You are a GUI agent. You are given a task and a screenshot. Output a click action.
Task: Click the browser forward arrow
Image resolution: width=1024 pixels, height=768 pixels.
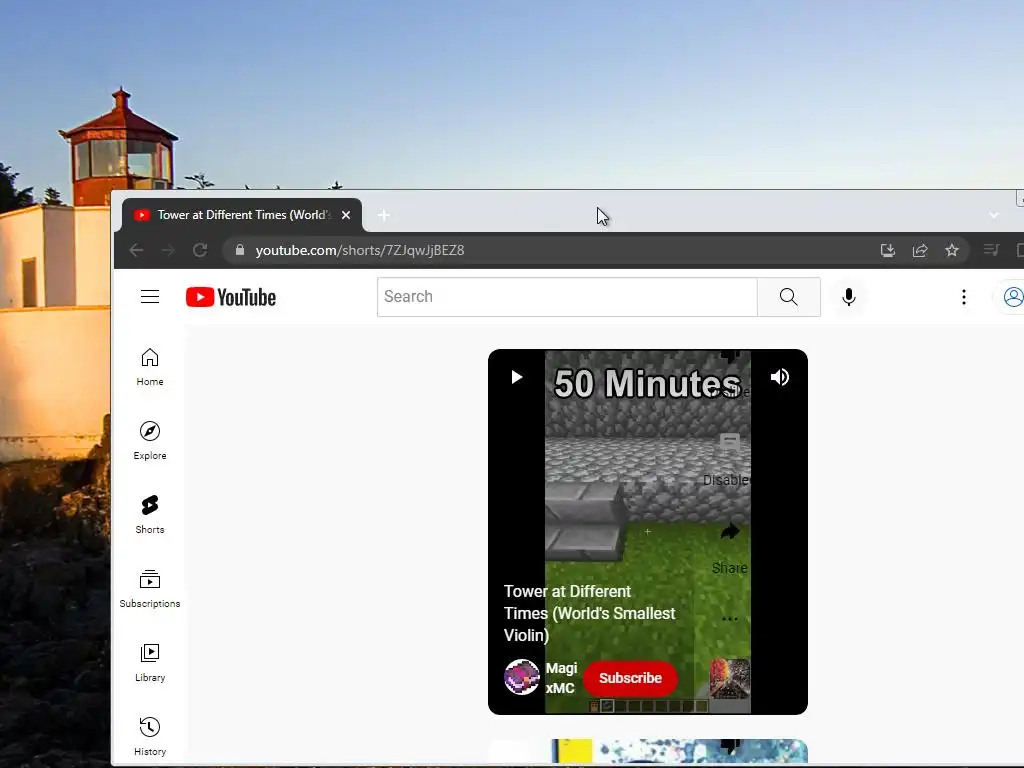click(x=168, y=250)
